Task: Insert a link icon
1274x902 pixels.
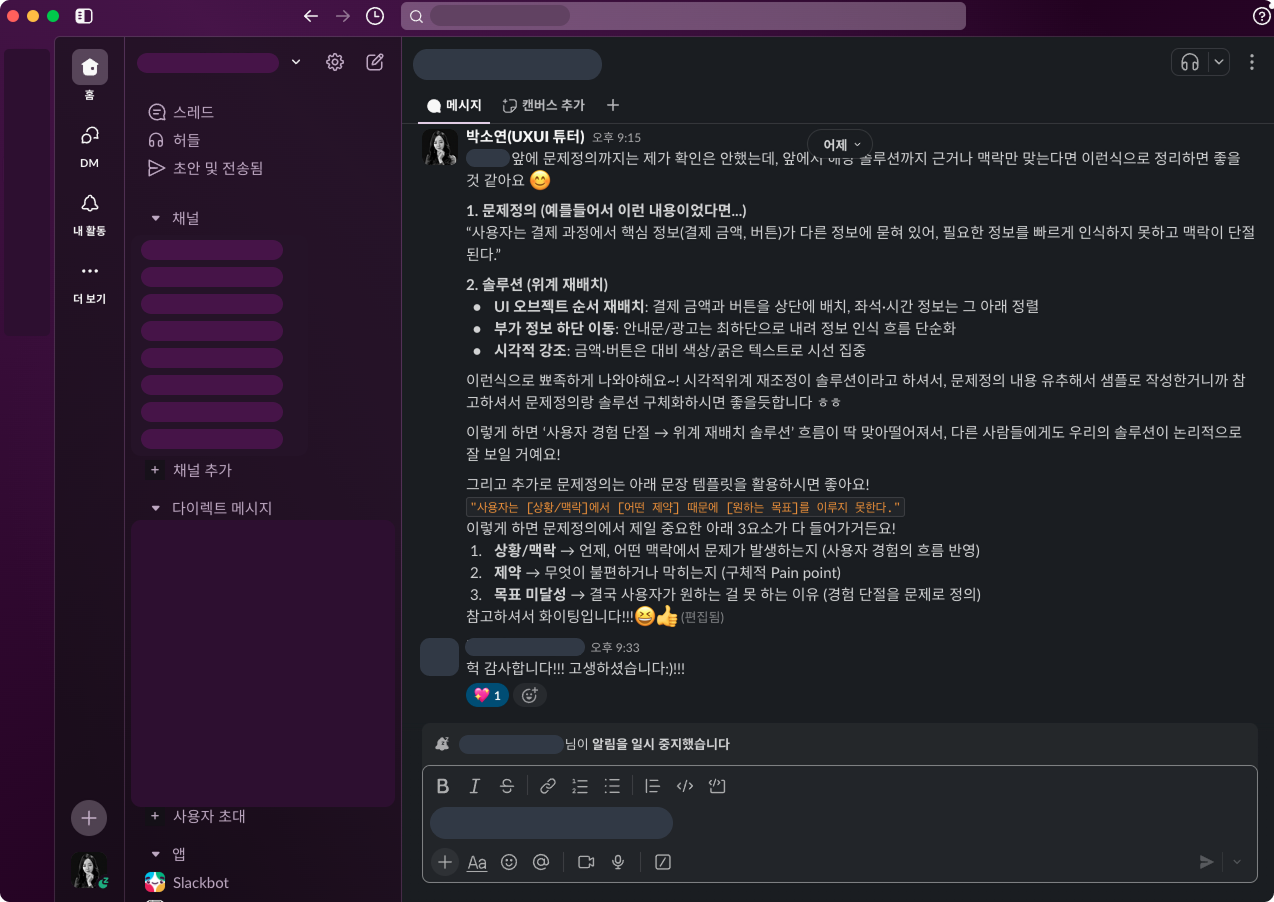Action: pyautogui.click(x=548, y=786)
